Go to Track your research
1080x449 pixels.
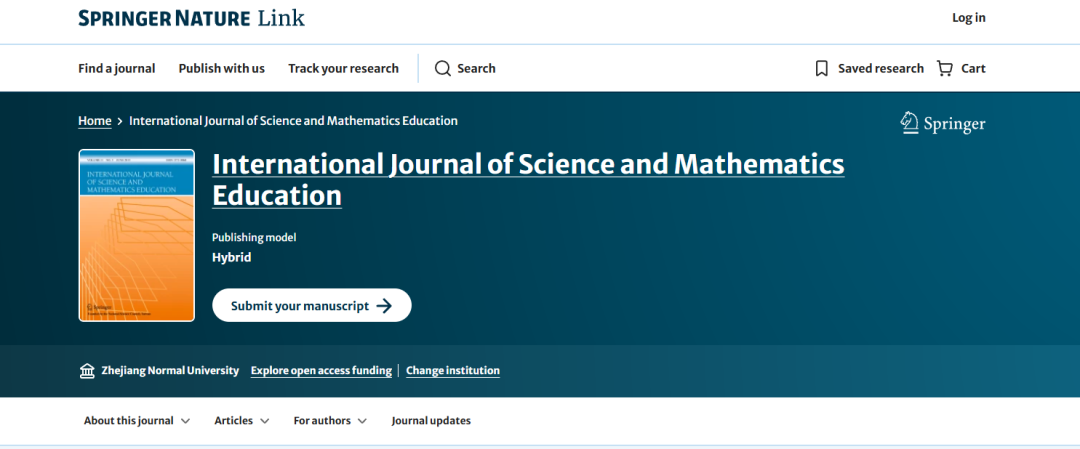343,68
